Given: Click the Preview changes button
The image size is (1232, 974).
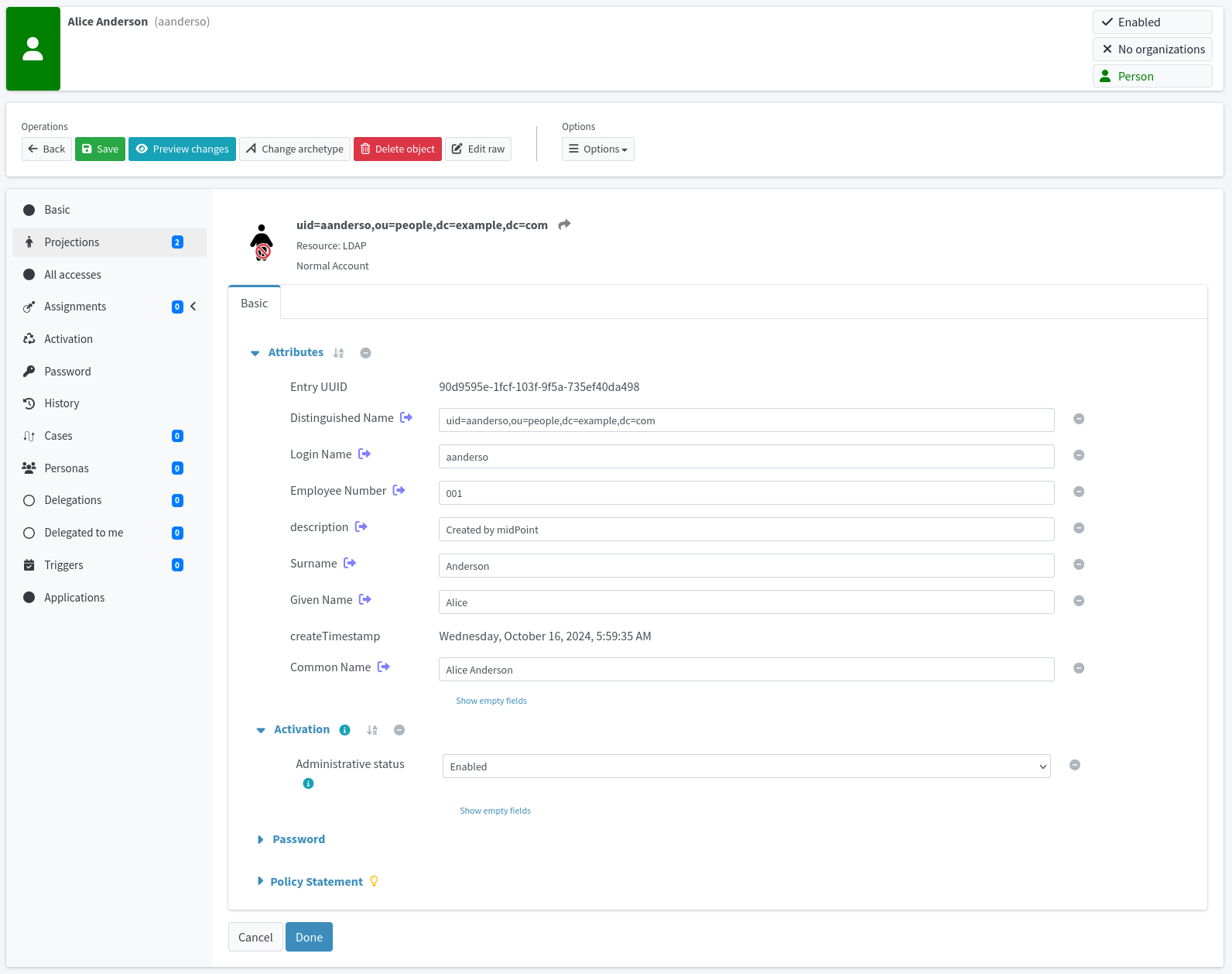Looking at the screenshot, I should [183, 149].
